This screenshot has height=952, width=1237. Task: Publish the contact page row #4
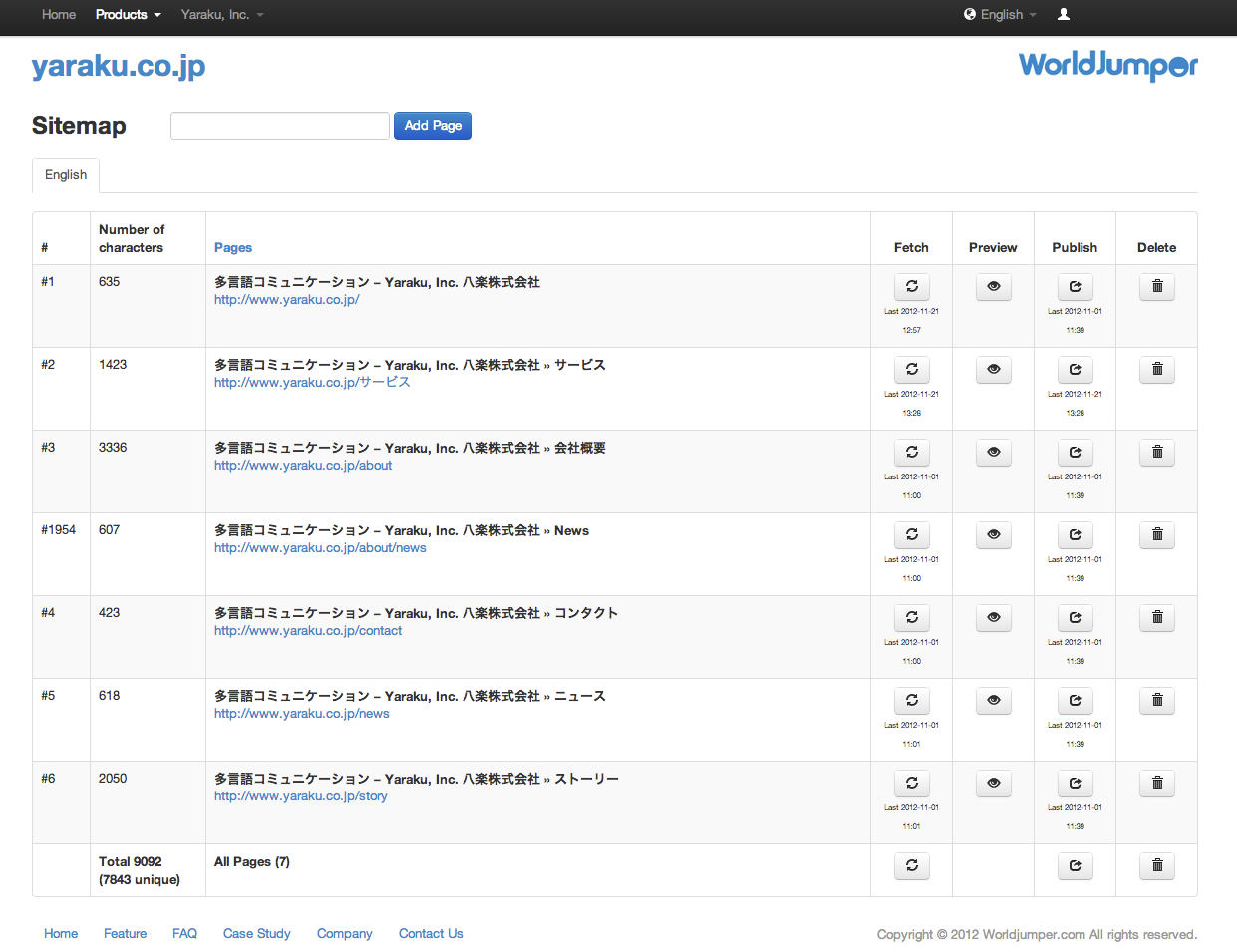click(x=1075, y=617)
